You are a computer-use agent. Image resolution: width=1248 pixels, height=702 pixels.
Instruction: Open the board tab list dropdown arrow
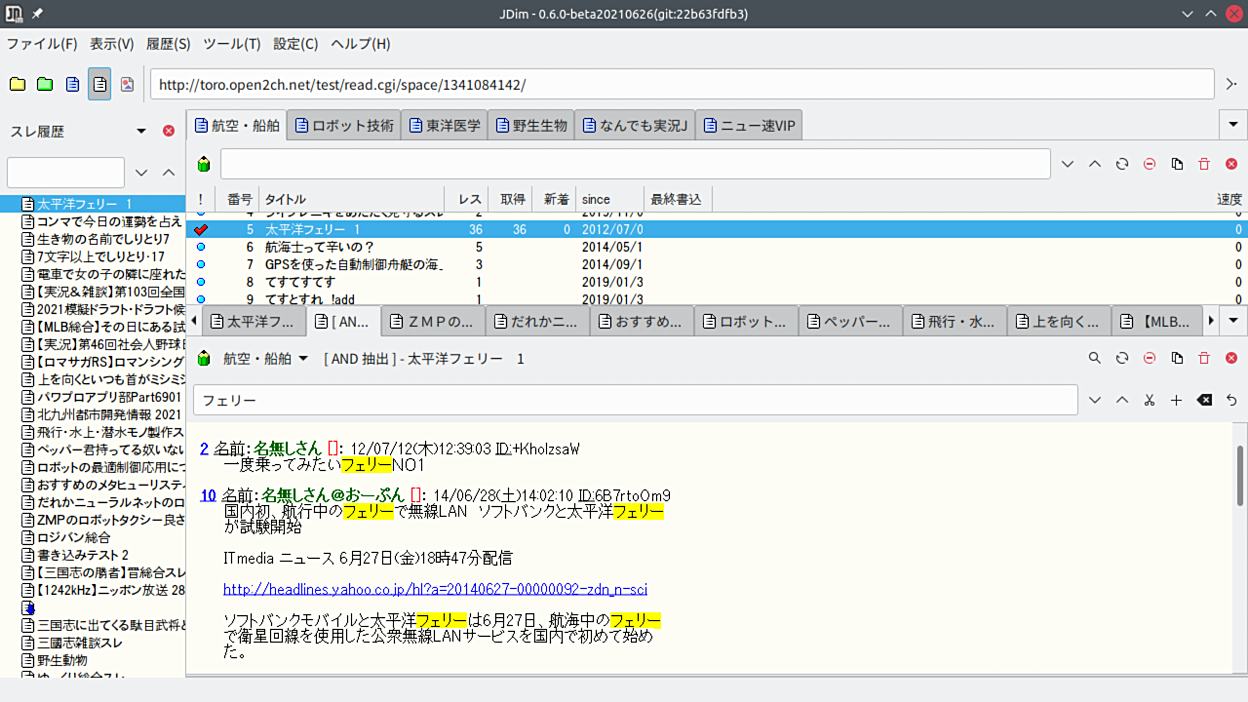(x=1233, y=125)
